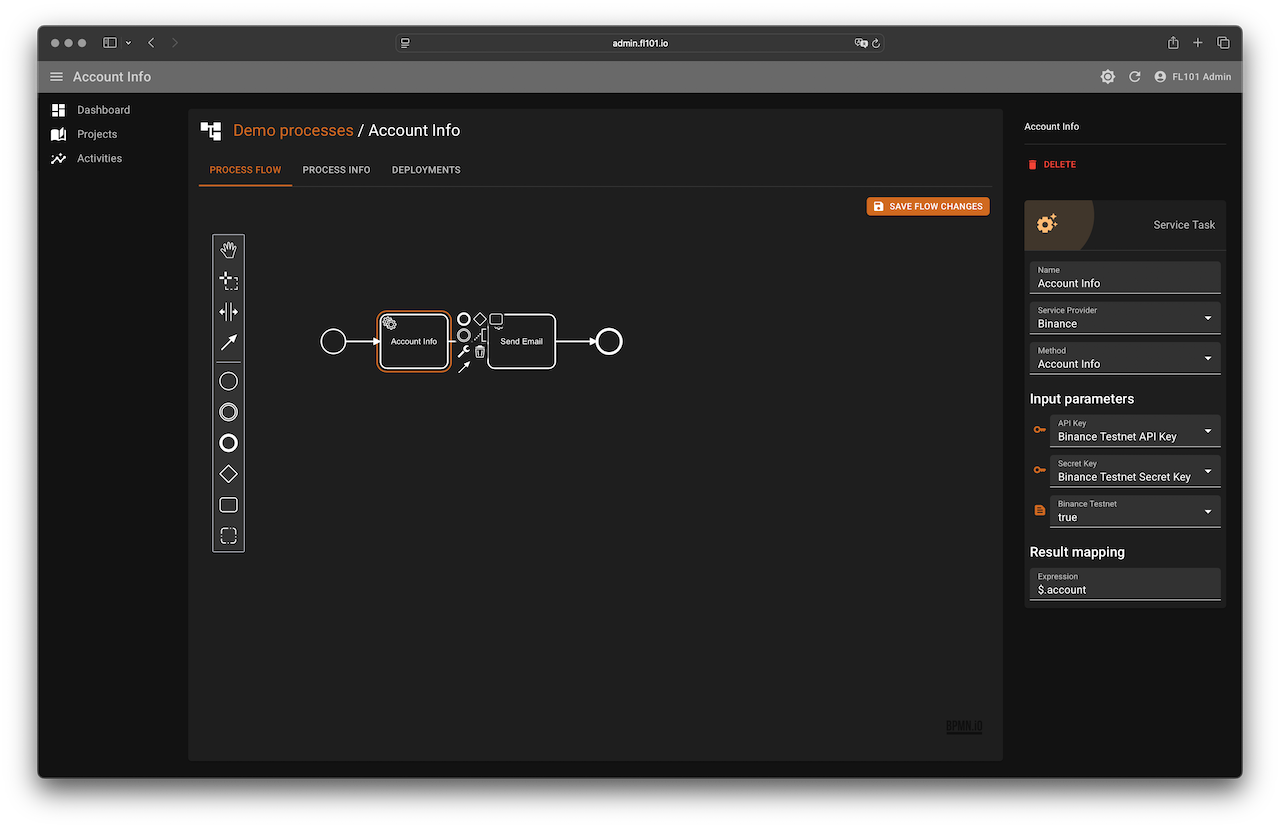Viewport: 1280px width, 828px height.
Task: Click Save Flow Changes button
Action: 928,206
